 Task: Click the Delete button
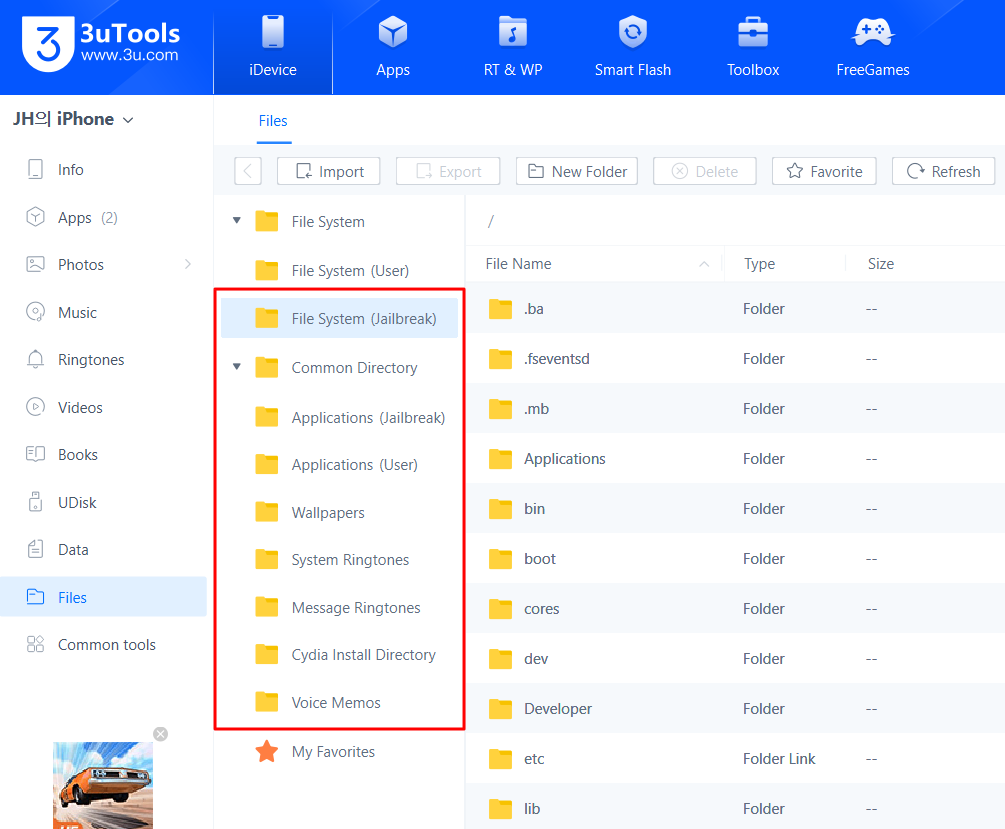click(704, 171)
